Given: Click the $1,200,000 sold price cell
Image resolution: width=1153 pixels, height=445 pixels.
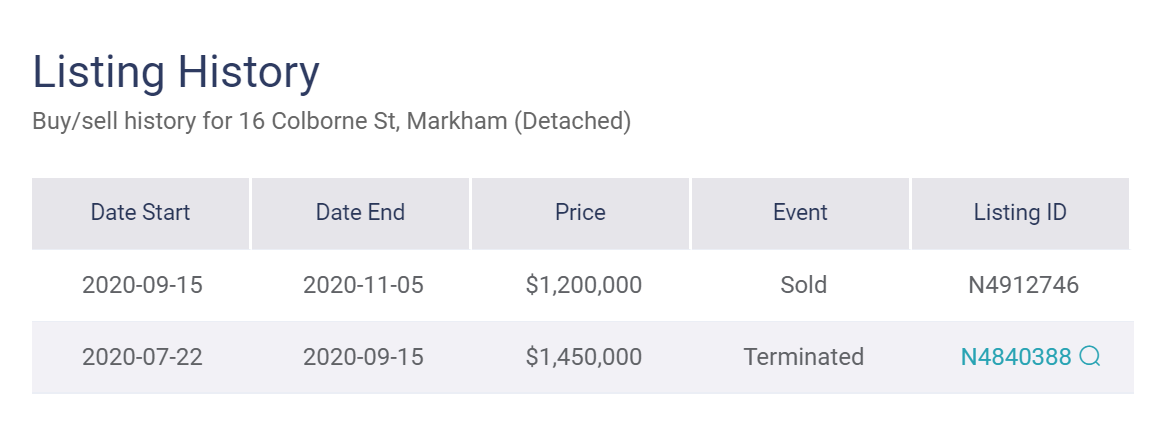Looking at the screenshot, I should pos(584,285).
